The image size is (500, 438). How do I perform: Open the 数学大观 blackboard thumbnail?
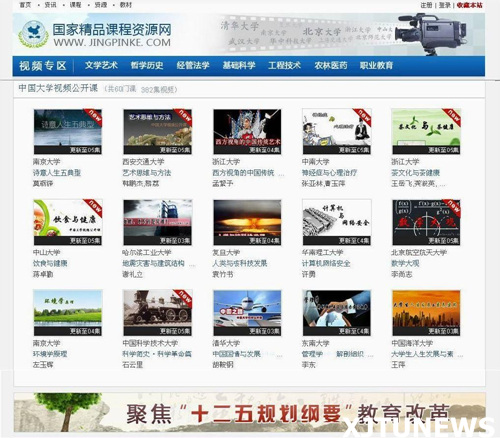coord(426,222)
